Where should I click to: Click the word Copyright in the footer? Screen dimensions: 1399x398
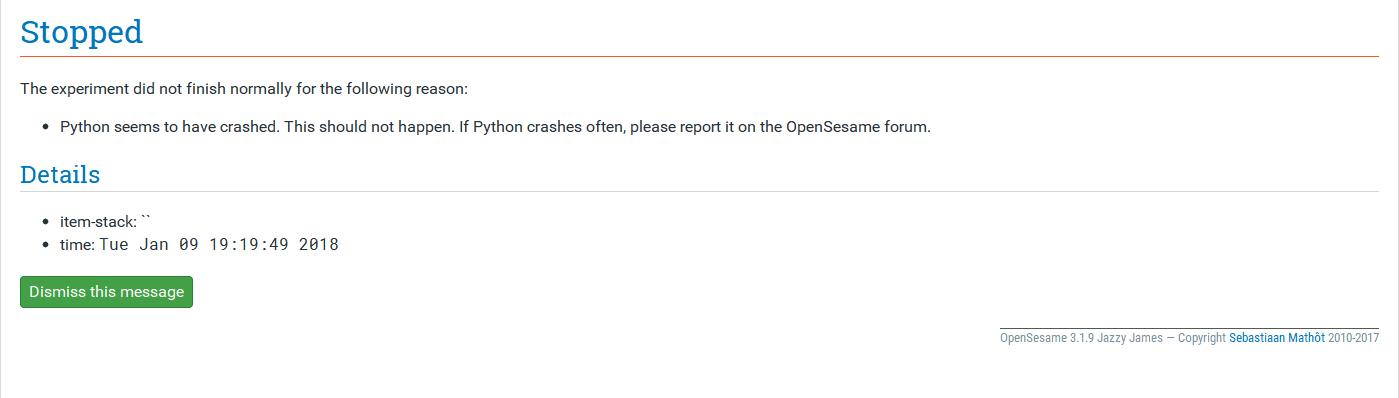pyautogui.click(x=1202, y=338)
